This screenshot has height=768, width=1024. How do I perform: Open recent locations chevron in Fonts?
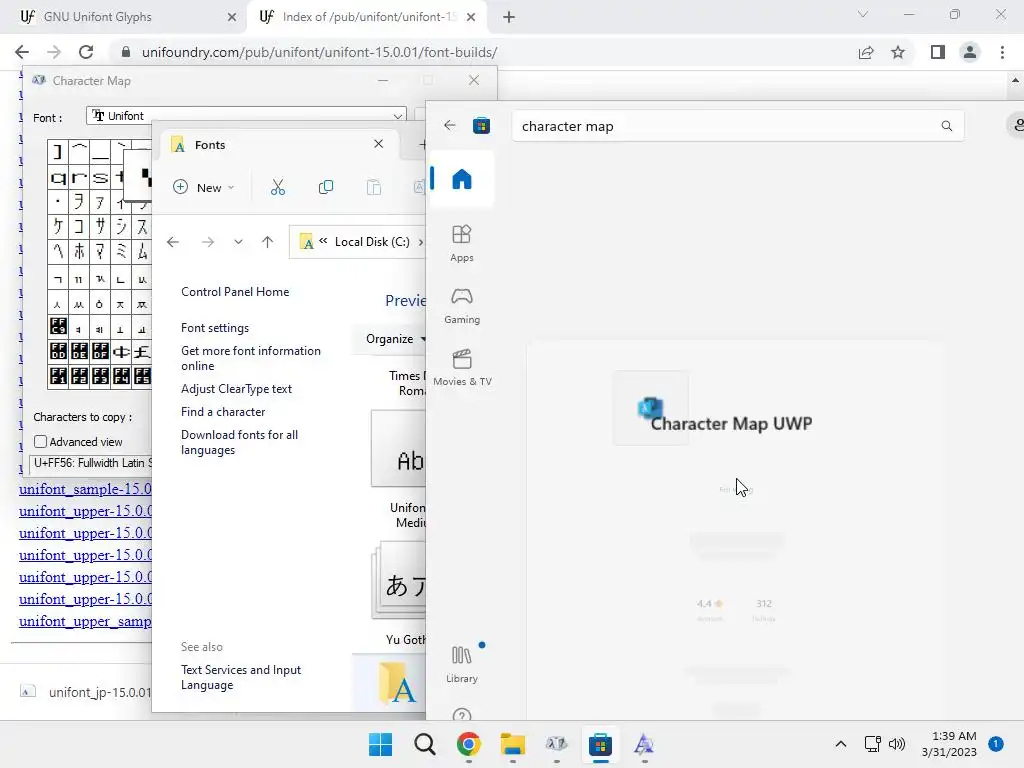coord(238,242)
